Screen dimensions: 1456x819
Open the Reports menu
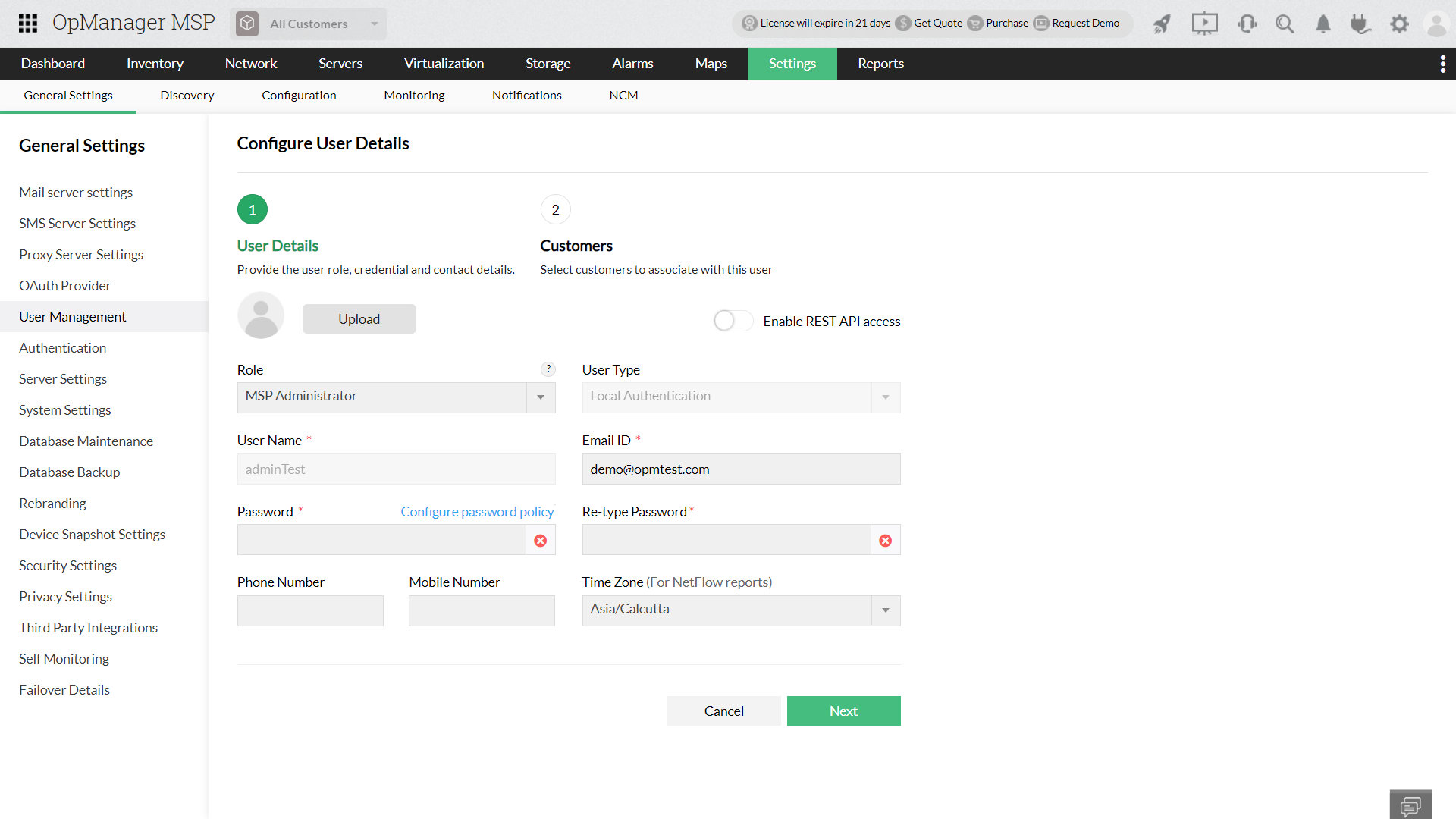[880, 64]
